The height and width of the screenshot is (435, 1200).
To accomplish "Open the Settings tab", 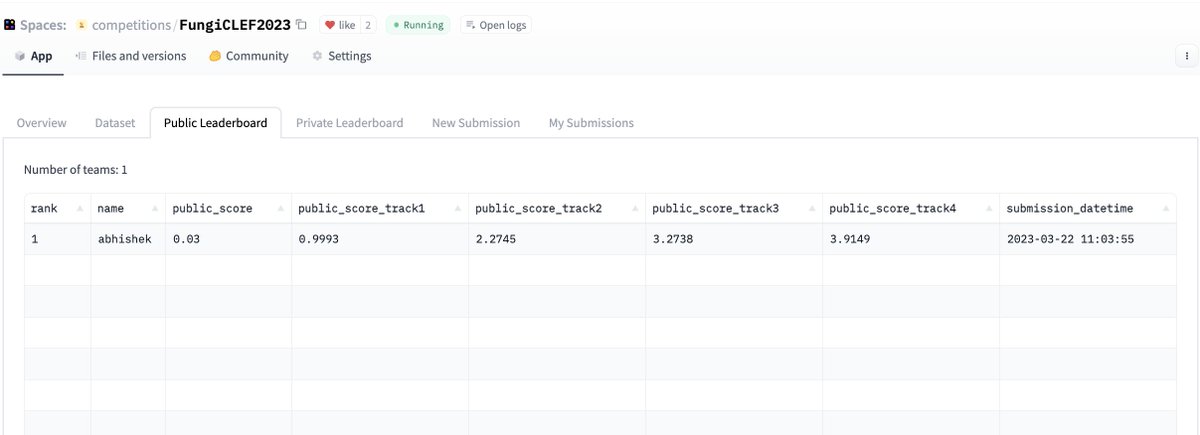I will 341,57.
